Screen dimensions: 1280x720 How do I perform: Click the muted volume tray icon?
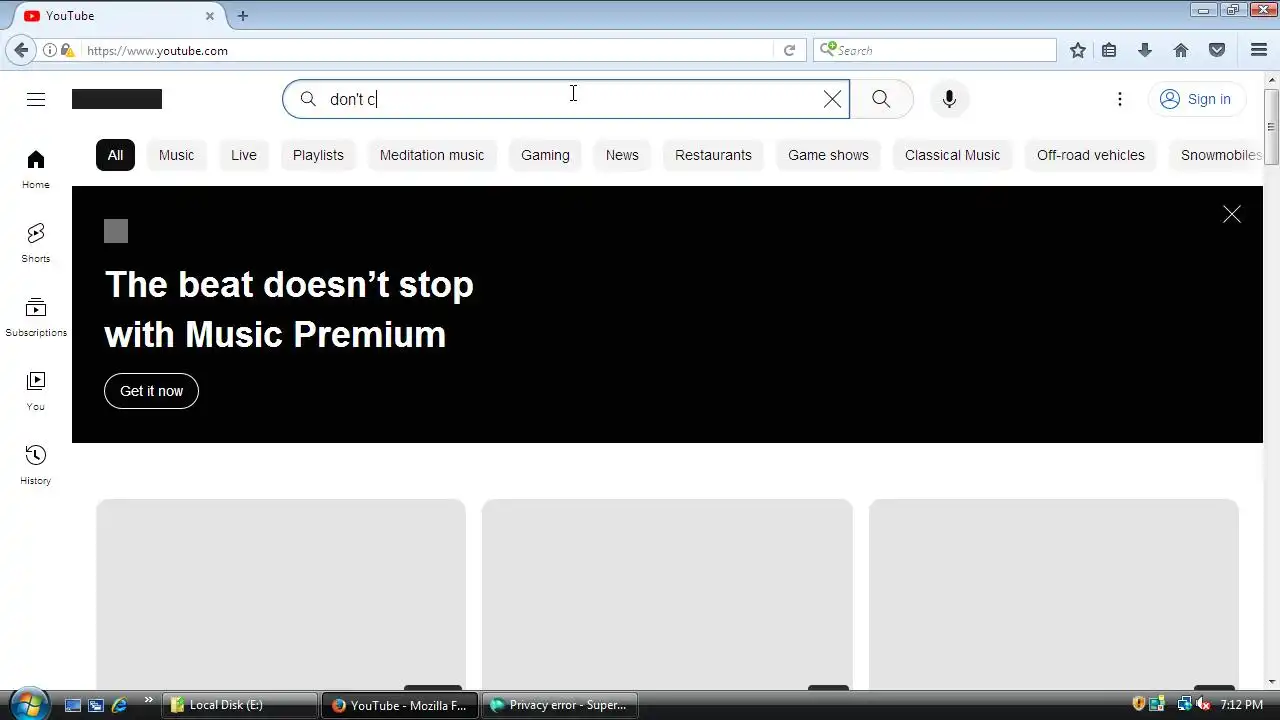click(1203, 705)
